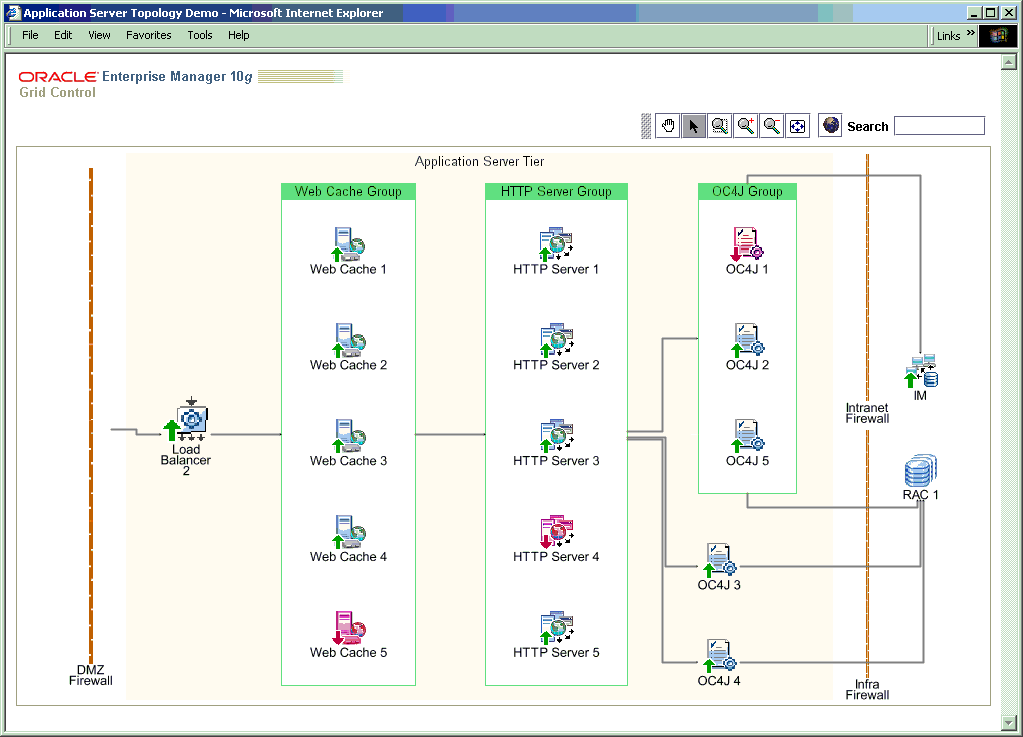Select the down HTTP Server 4 icon
The width and height of the screenshot is (1023, 737).
(556, 532)
